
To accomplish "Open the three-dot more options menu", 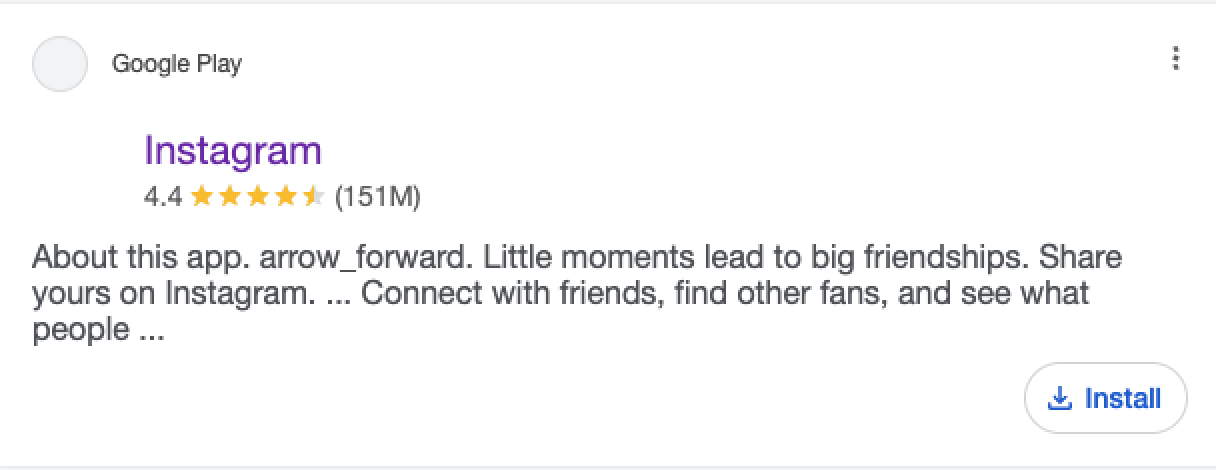I will (1175, 59).
